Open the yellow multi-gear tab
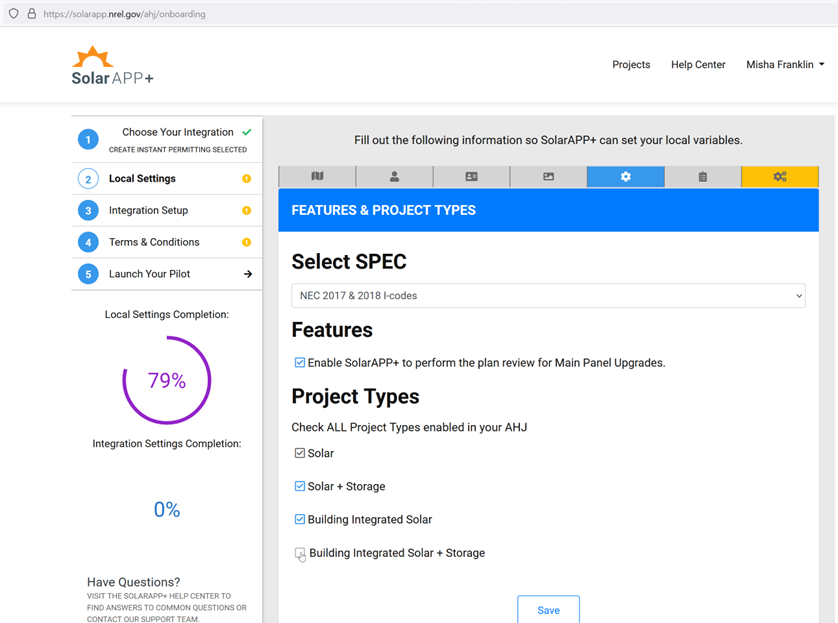838x623 pixels. [x=779, y=177]
